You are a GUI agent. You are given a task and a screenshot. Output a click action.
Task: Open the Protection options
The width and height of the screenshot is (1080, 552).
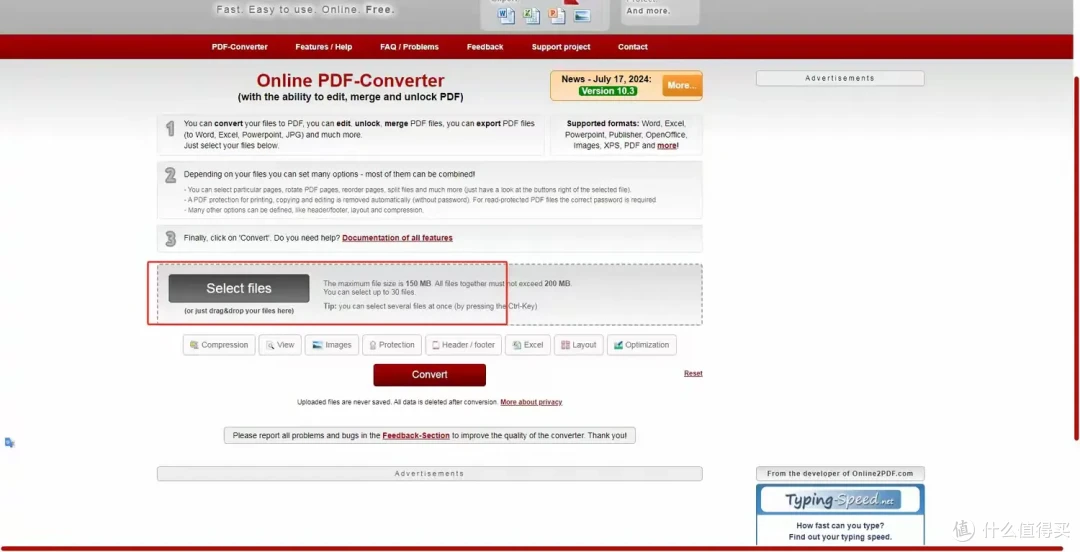[392, 345]
